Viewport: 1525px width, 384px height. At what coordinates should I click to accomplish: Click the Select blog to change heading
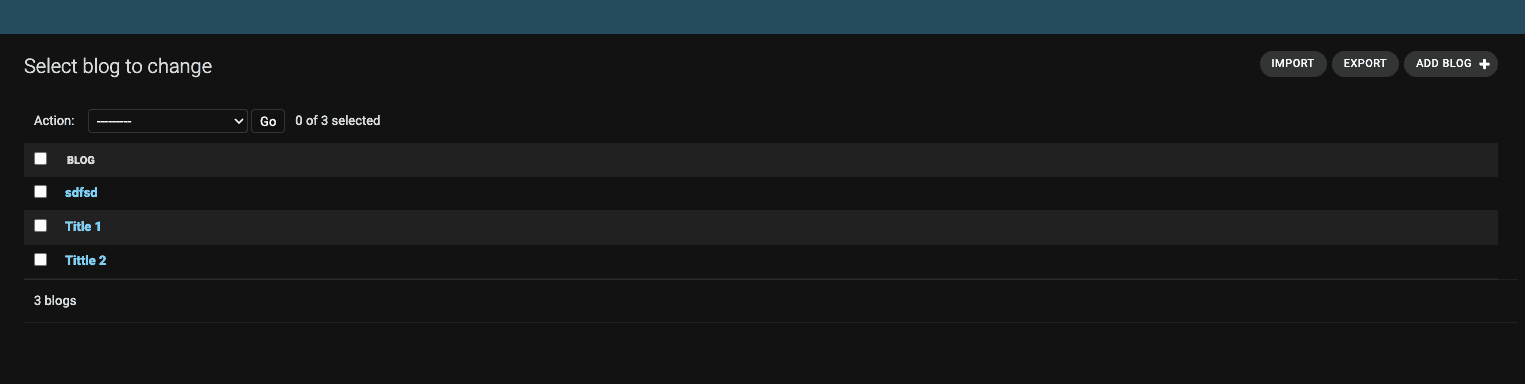(118, 67)
